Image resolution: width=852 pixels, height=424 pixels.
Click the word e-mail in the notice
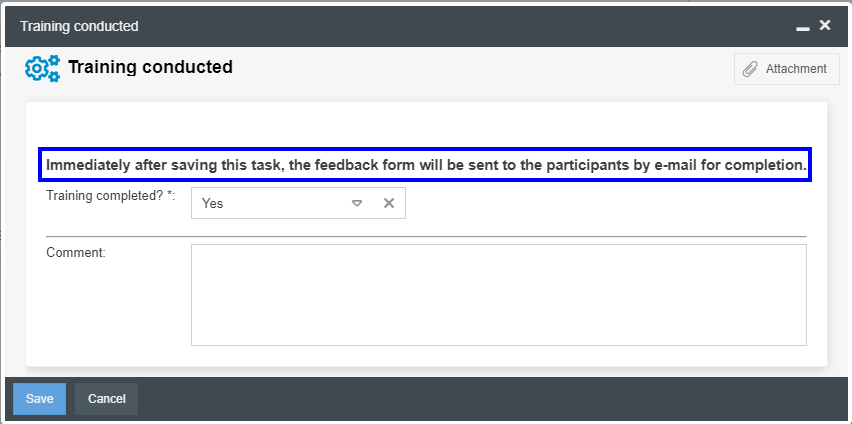(676, 164)
